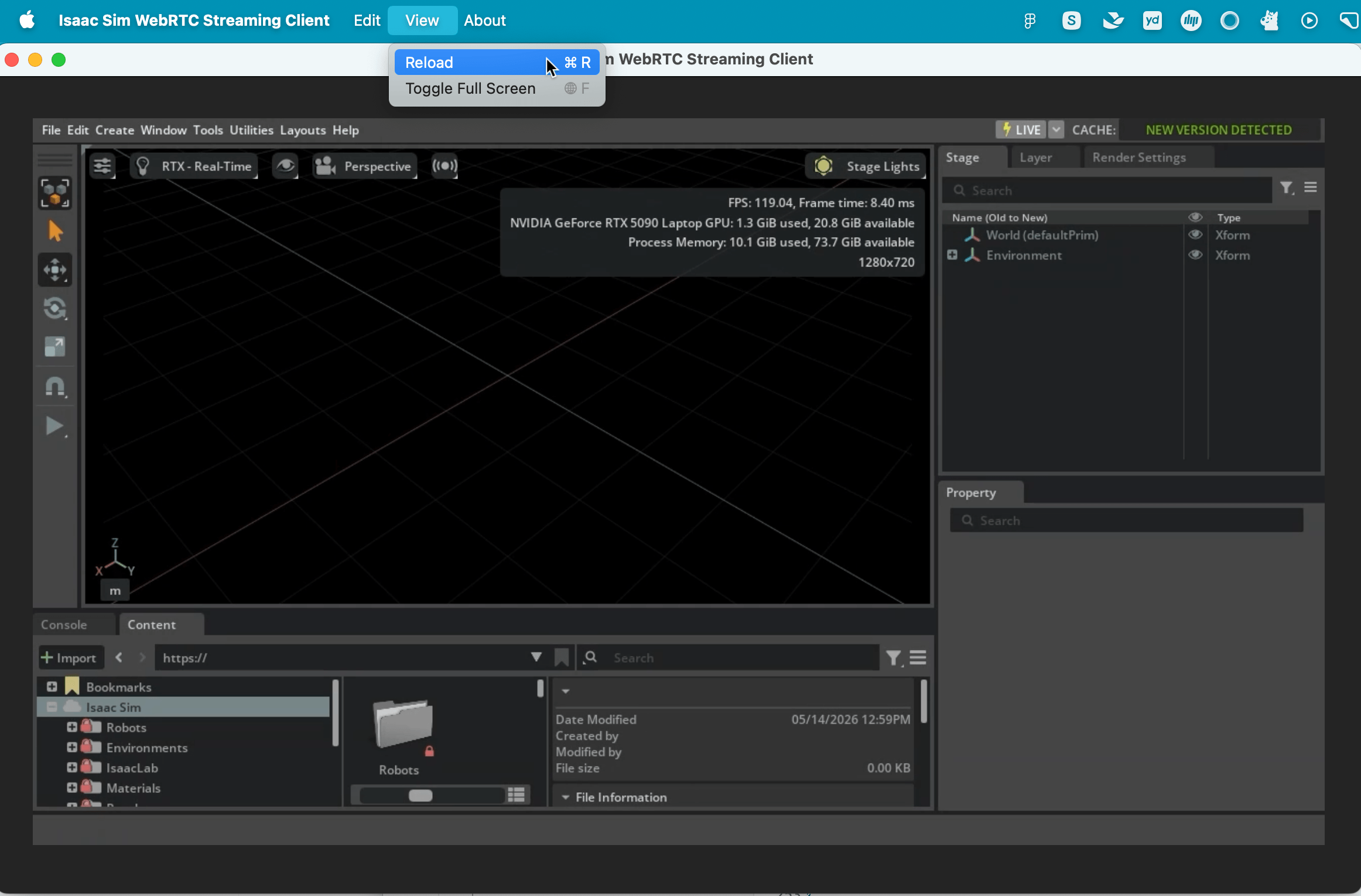Screen dimensions: 1361x896
Task: Open the Window menu in Isaac Sim
Action: point(163,130)
